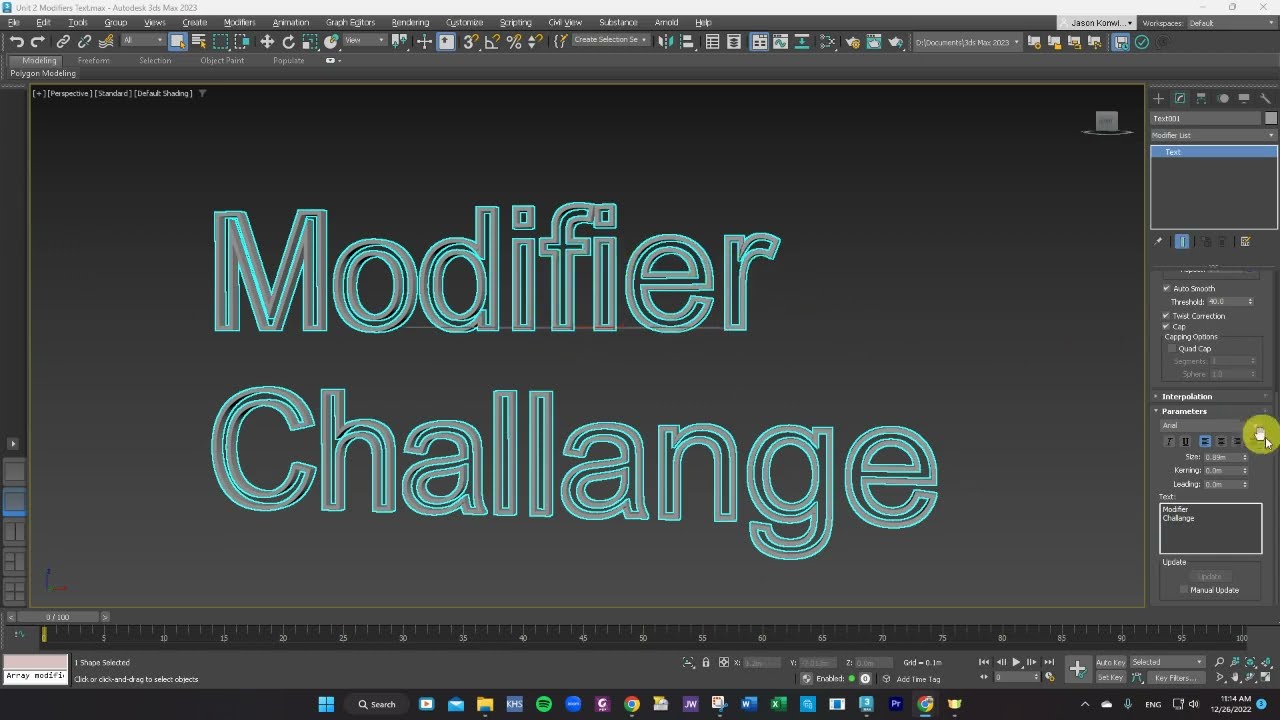Open Select by Name dialog icon
This screenshot has width=1280, height=720.
(x=199, y=41)
